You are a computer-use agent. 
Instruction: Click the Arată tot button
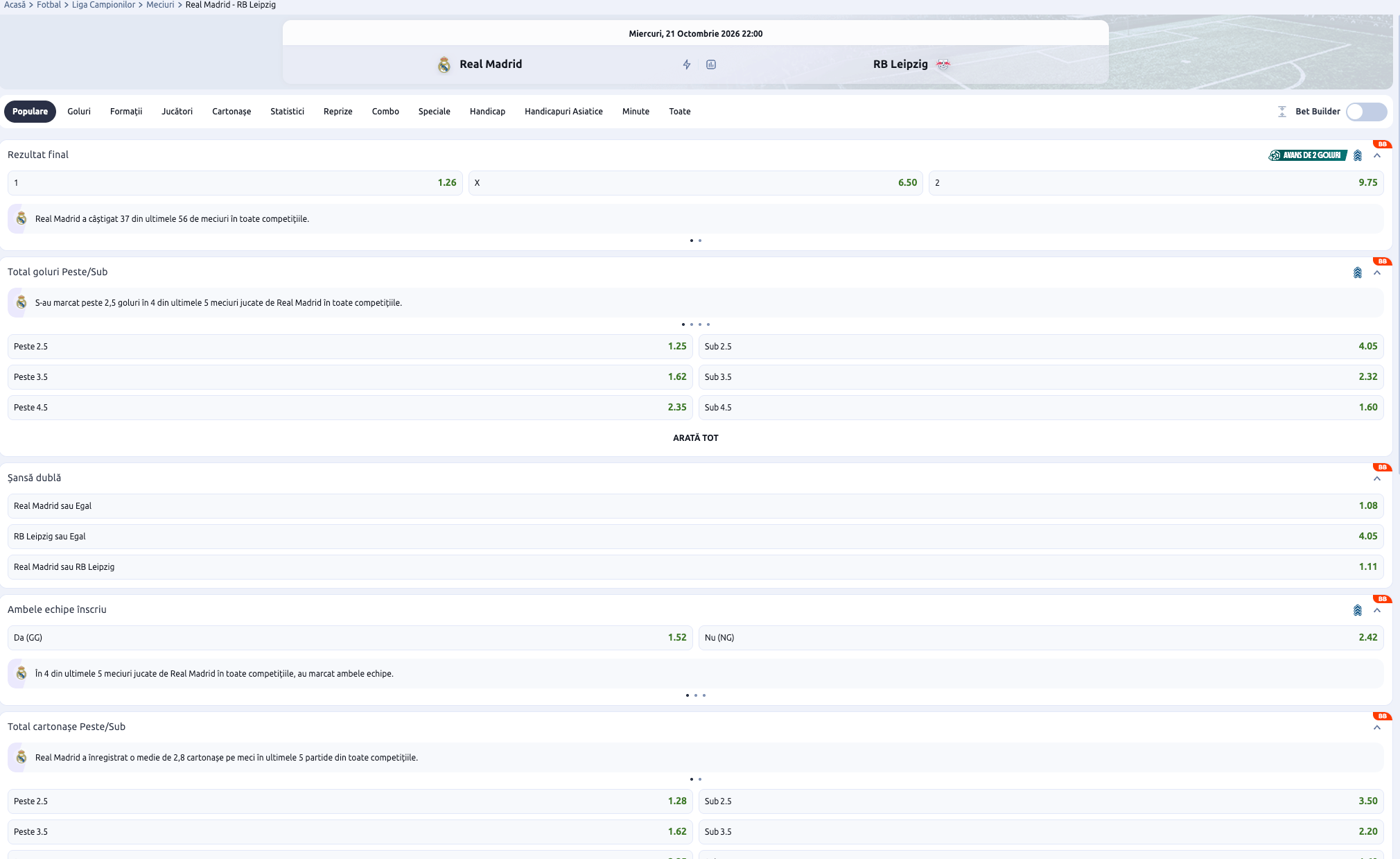[696, 438]
